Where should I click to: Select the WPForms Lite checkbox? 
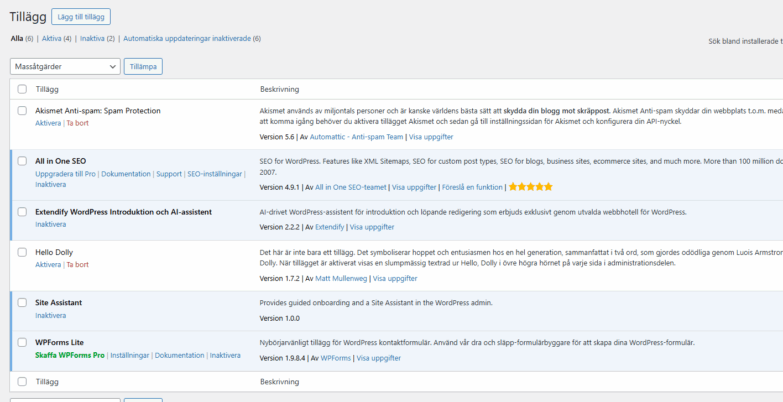[x=22, y=342]
